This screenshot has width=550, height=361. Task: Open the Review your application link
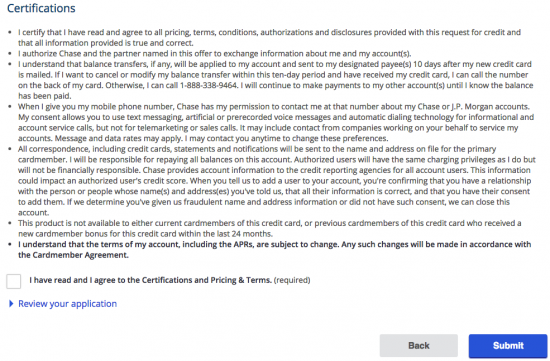[x=67, y=304]
